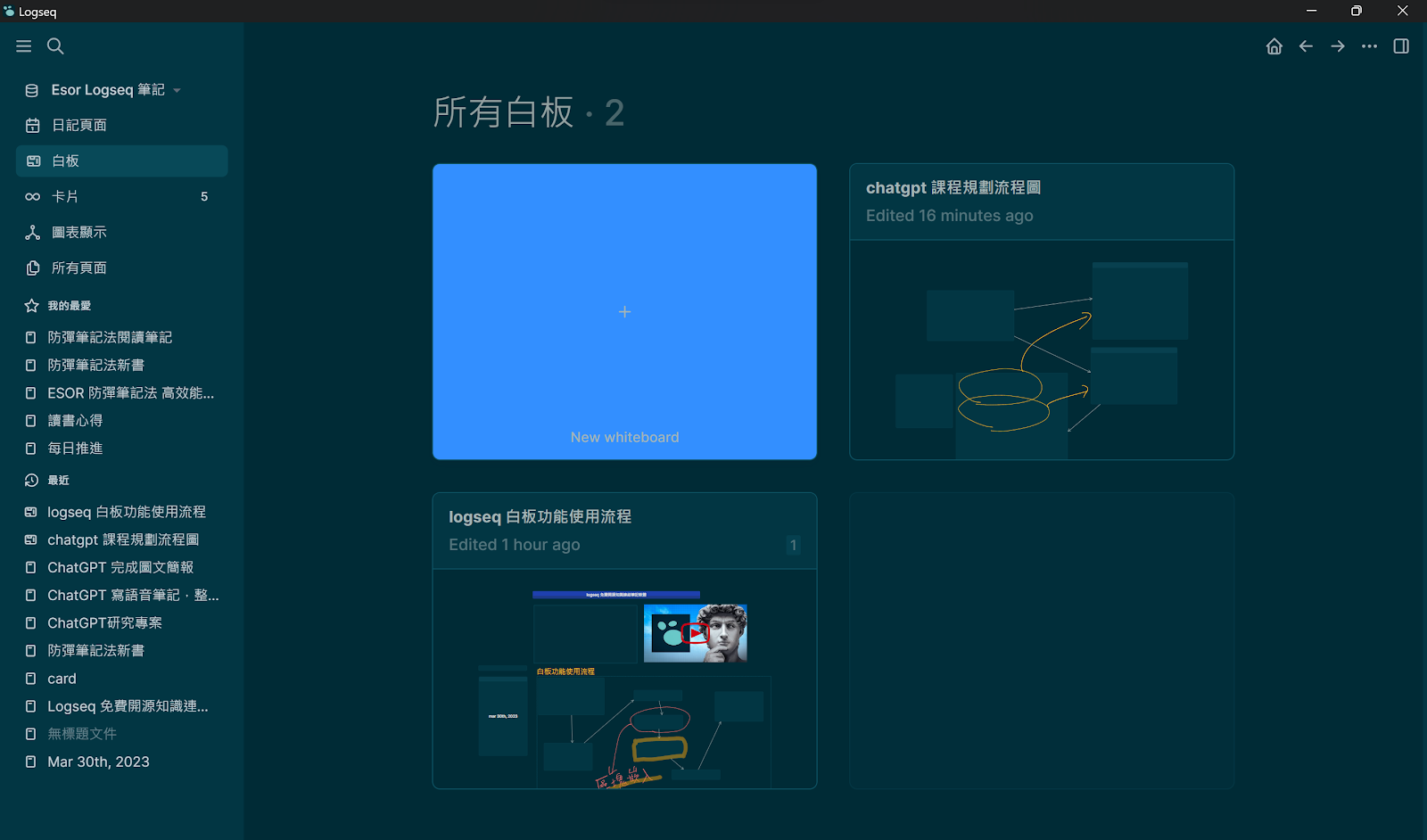Viewport: 1427px width, 840px height.
Task: Open the three-dots more menu
Action: click(1369, 46)
